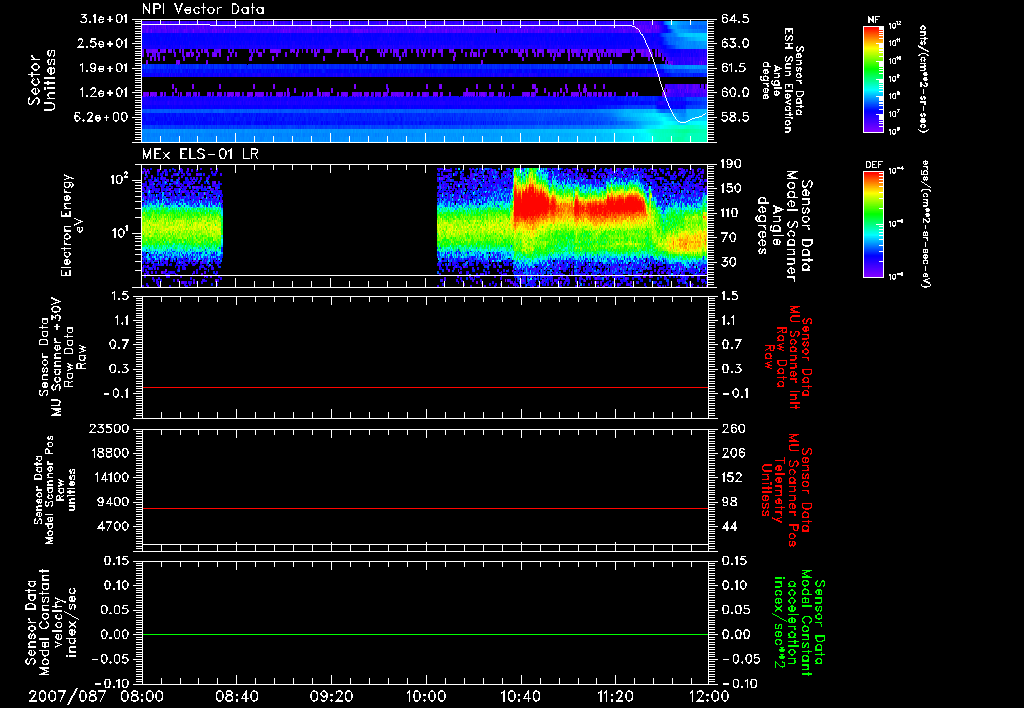Image resolution: width=1024 pixels, height=708 pixels.
Task: Click the 63.0 sun elevation tick
Action: coord(735,44)
